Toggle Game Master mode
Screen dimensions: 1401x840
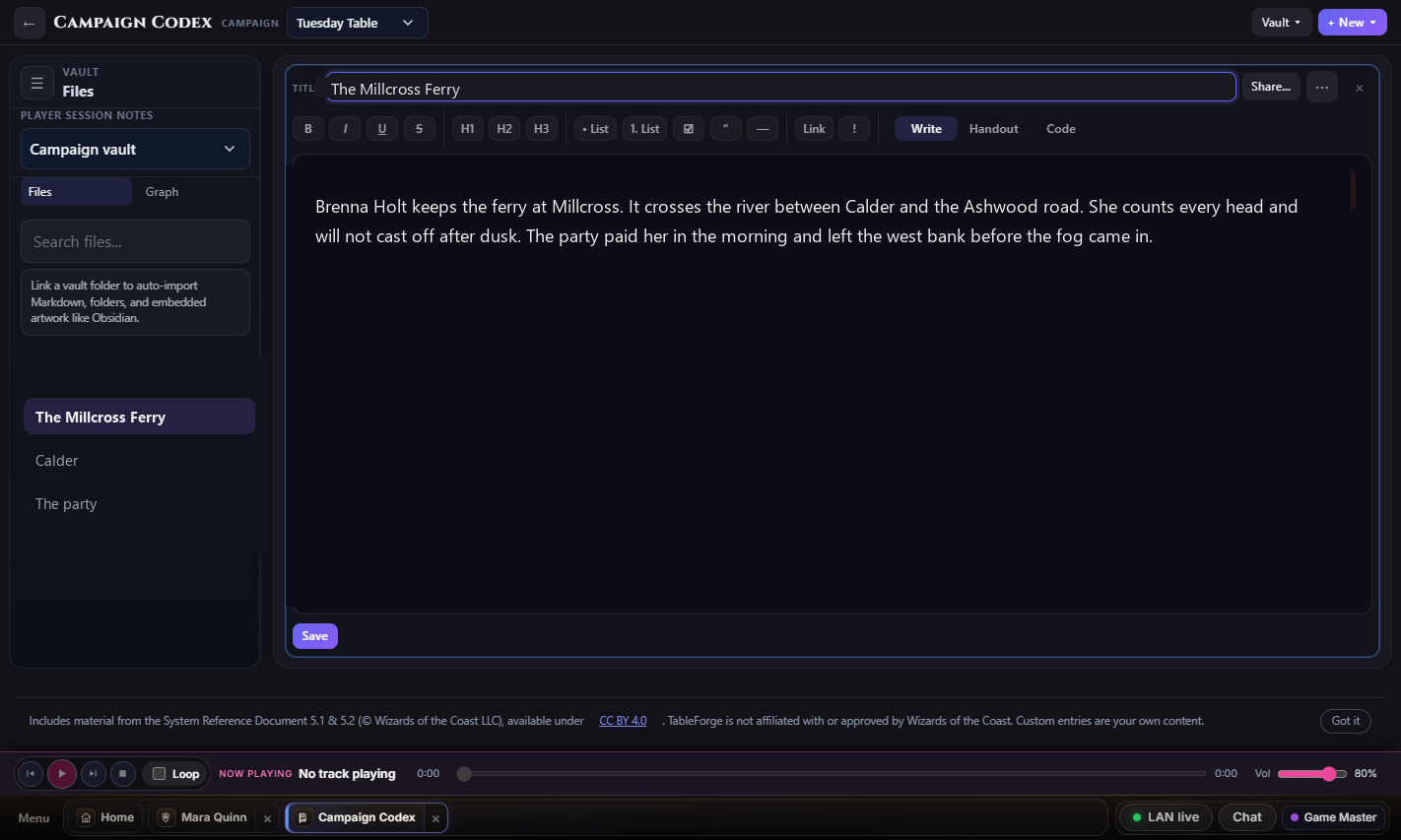click(1333, 817)
